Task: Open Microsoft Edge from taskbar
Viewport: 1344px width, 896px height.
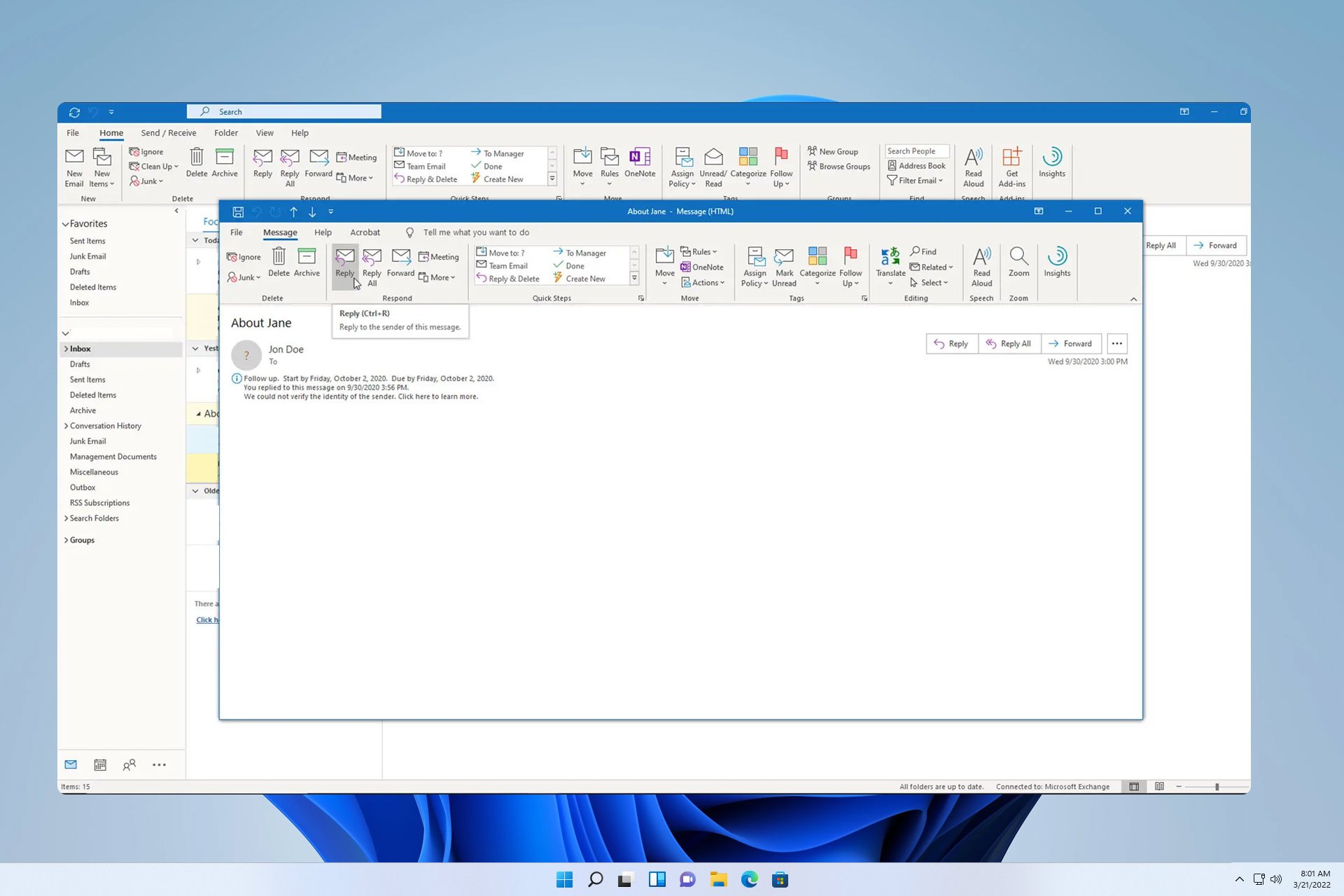Action: (749, 879)
